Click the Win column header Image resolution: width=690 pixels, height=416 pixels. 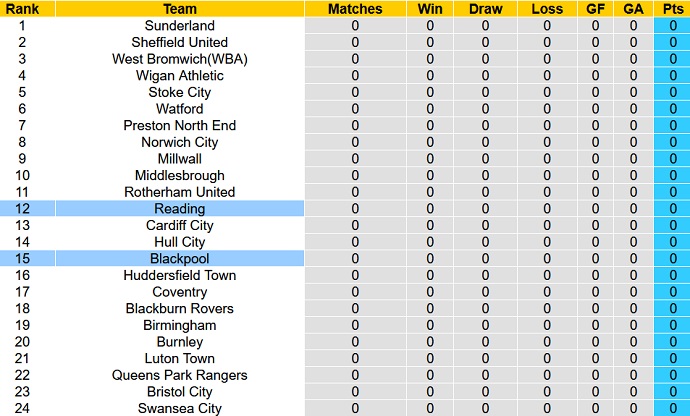431,9
